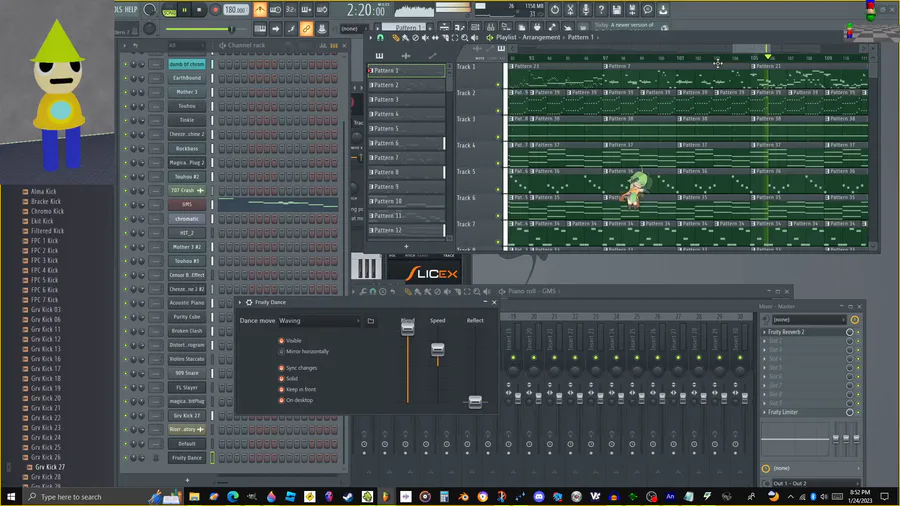Open the Fruity Limiter slot arrow
Screen dimensions: 900x506
765,412
